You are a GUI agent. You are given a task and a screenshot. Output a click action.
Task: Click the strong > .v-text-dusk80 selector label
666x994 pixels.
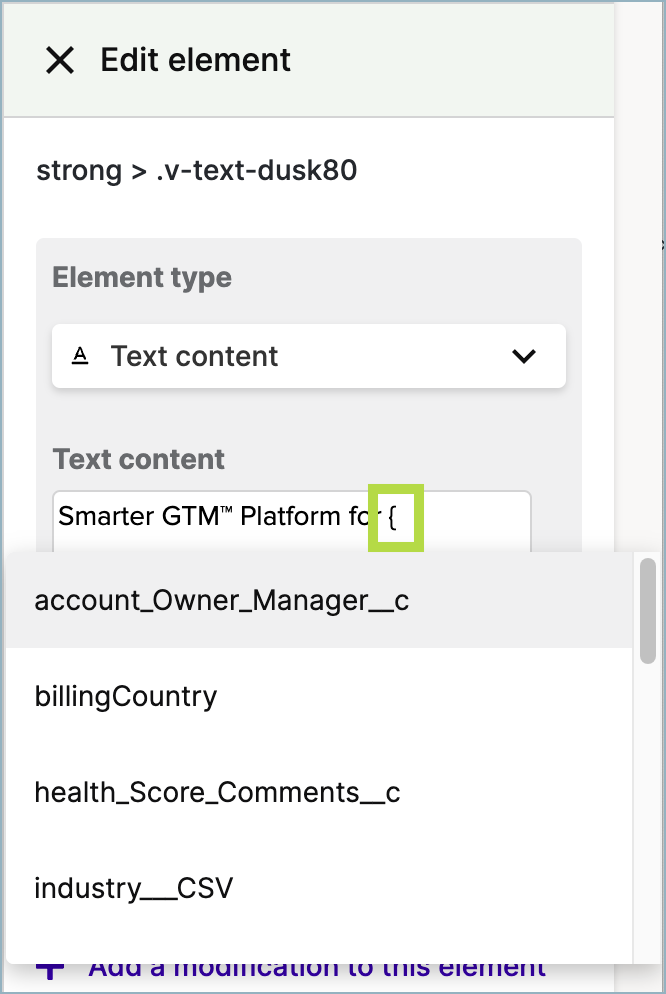pos(196,170)
